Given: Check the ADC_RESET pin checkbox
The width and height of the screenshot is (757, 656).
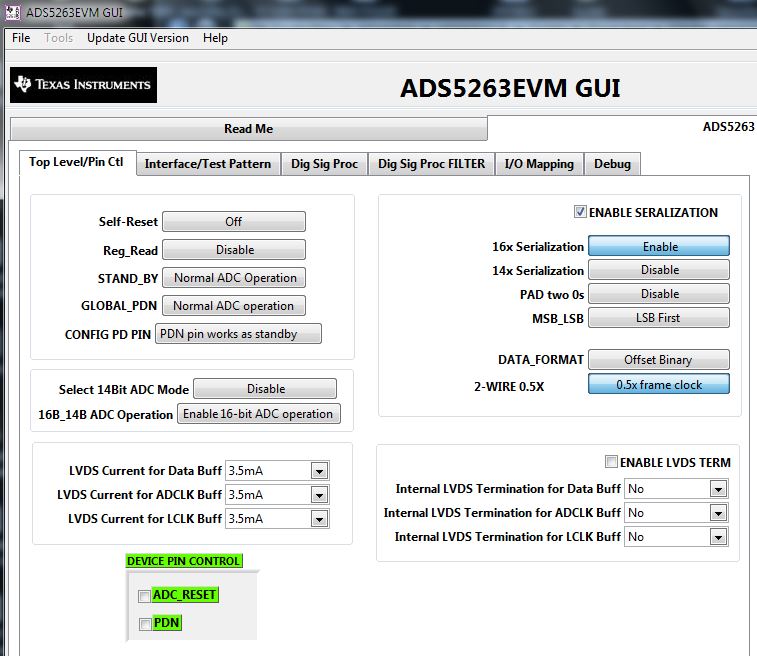Looking at the screenshot, I should (x=144, y=596).
